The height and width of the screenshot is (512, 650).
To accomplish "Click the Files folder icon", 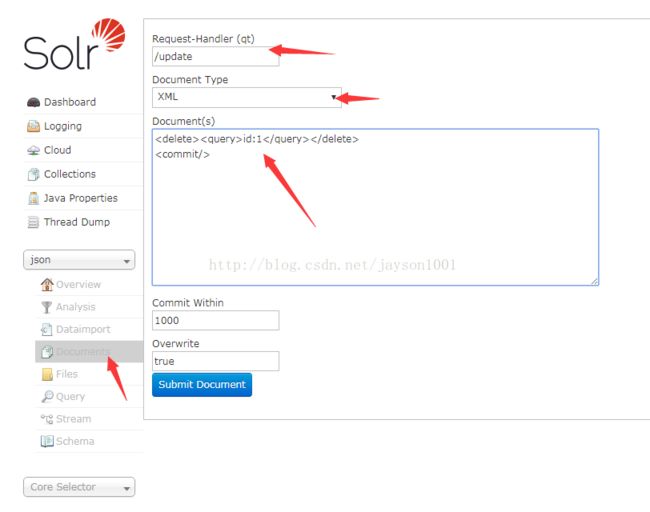I will click(47, 374).
